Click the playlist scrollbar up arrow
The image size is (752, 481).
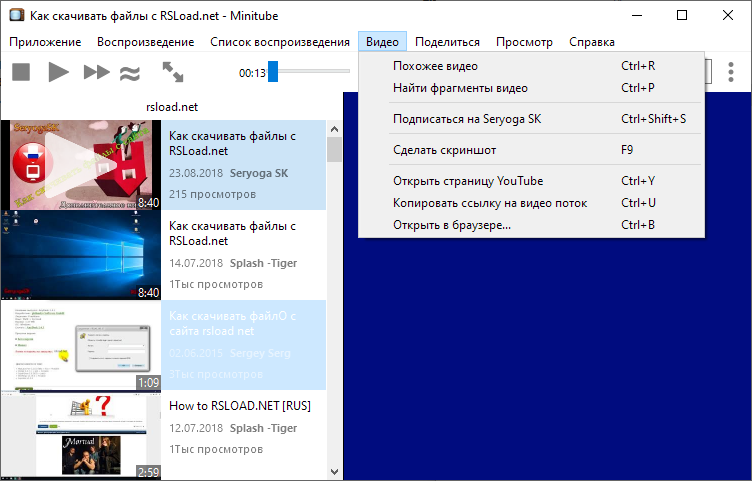tap(335, 129)
